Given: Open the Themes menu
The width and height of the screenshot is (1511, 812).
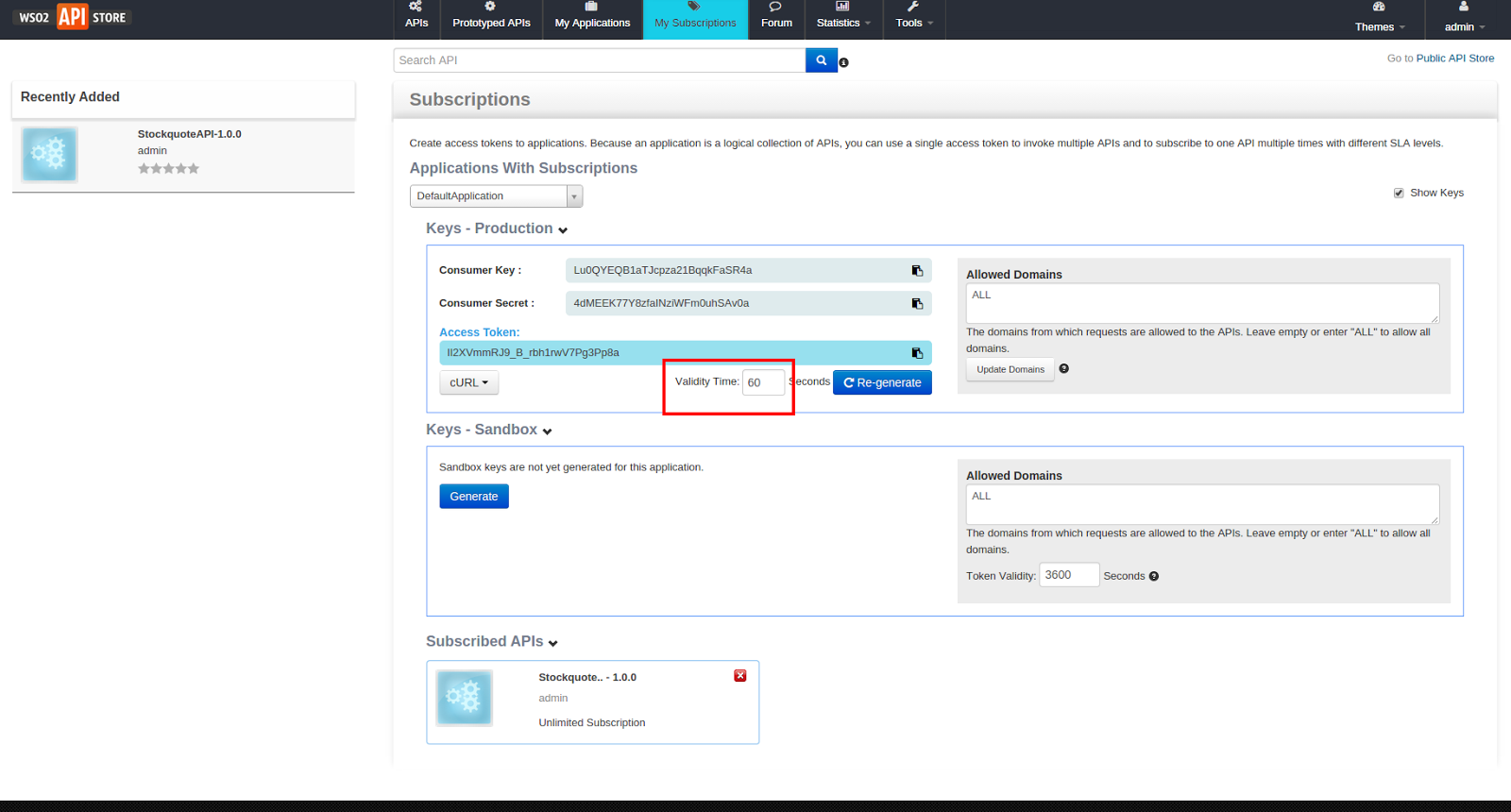Looking at the screenshot, I should click(x=1380, y=20).
